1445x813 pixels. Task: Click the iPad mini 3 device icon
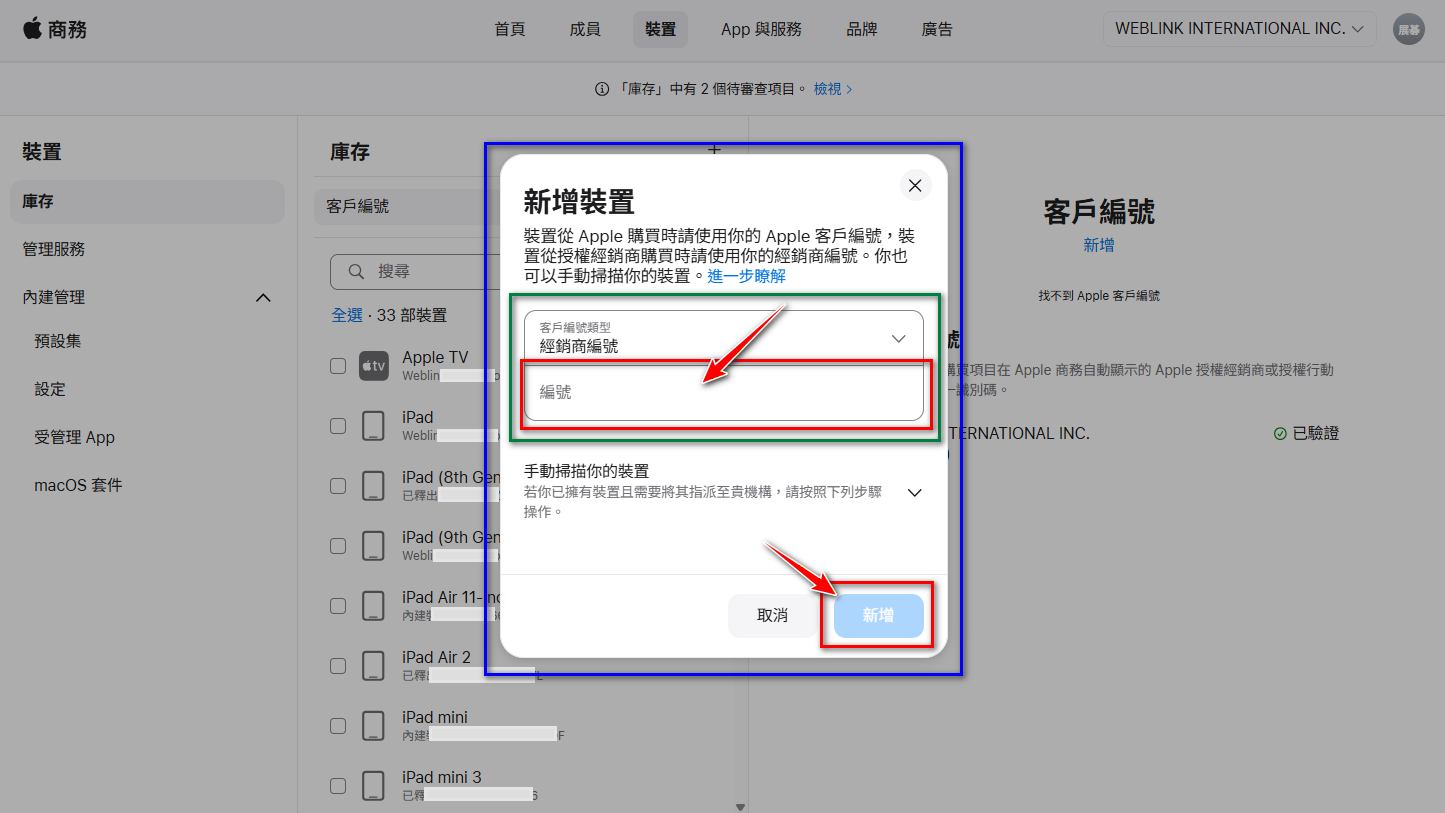(373, 786)
